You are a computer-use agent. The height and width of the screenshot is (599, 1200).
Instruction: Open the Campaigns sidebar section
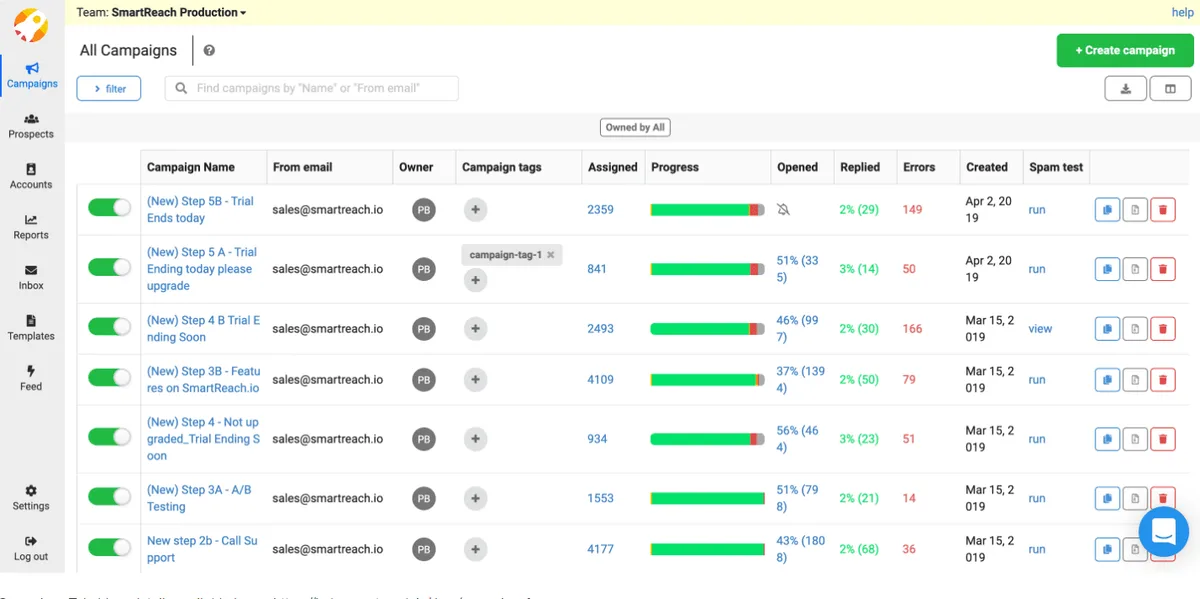point(31,70)
